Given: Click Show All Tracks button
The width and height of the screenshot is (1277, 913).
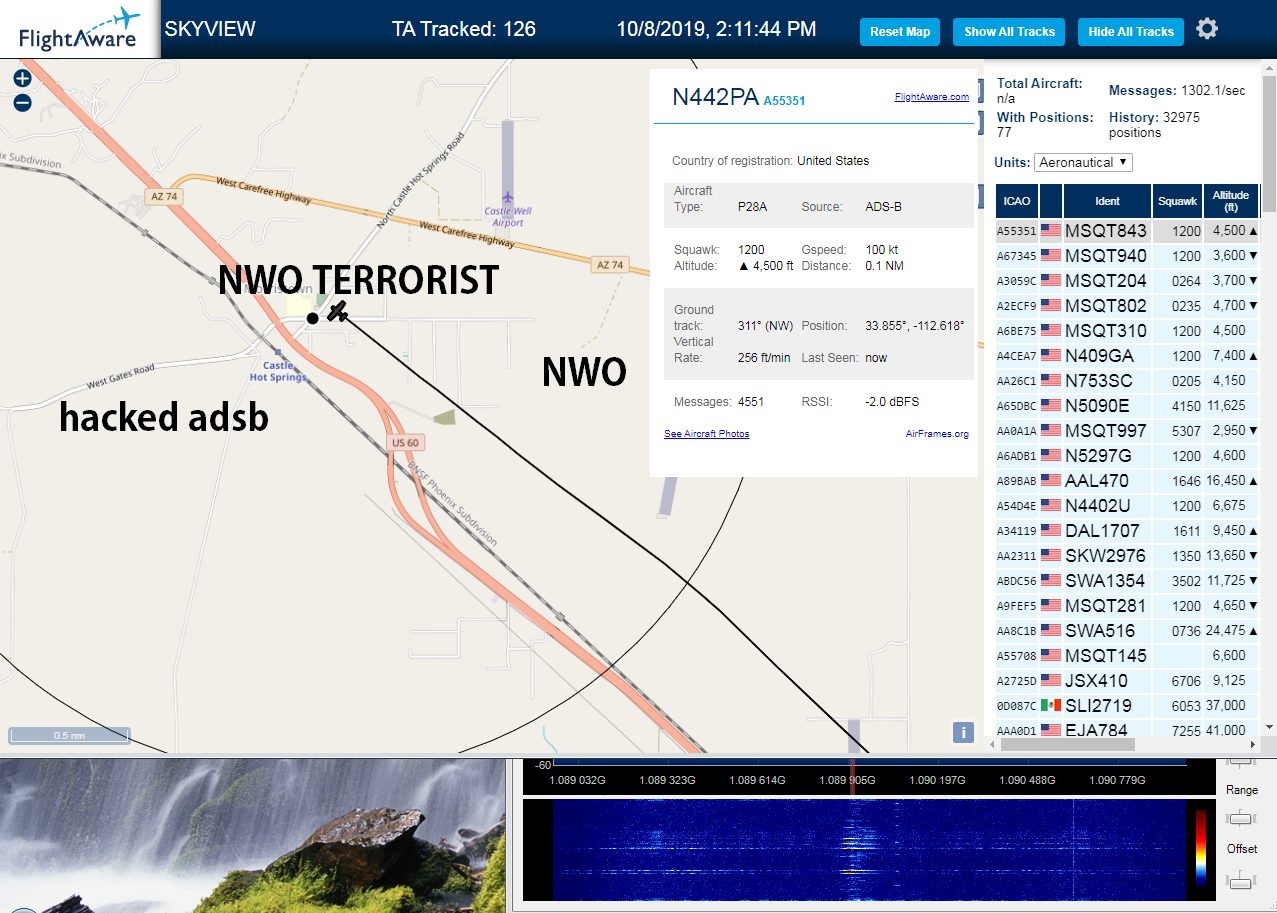Looking at the screenshot, I should pos(1010,32).
